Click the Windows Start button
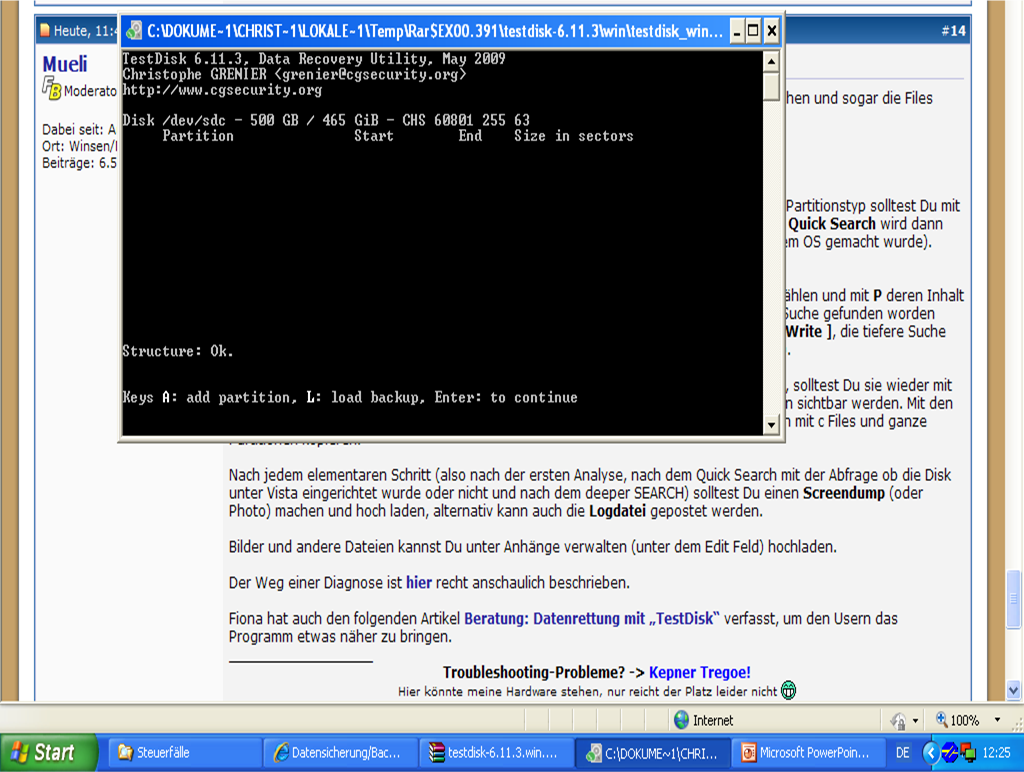 pyautogui.click(x=48, y=752)
